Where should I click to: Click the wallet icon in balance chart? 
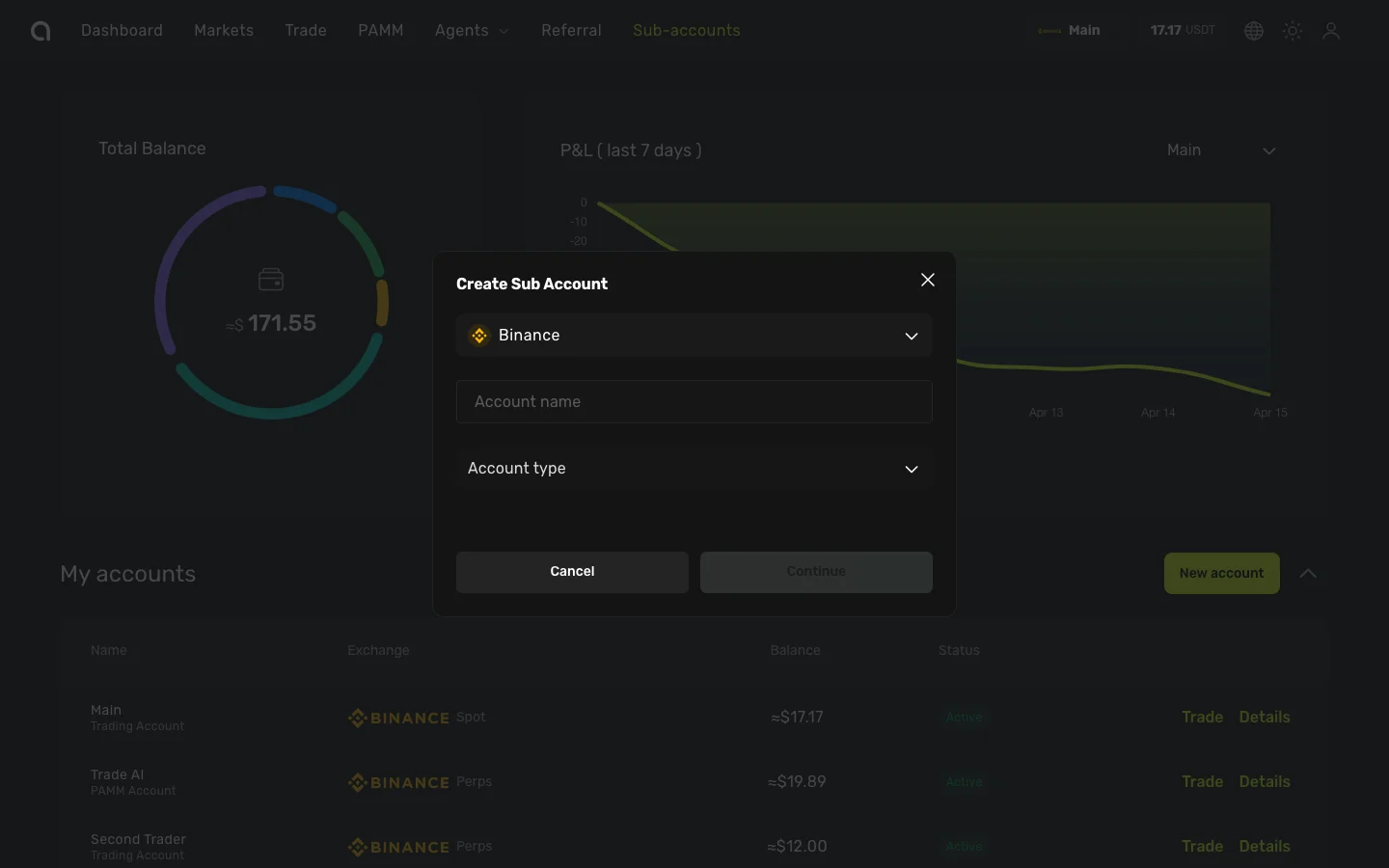[271, 280]
